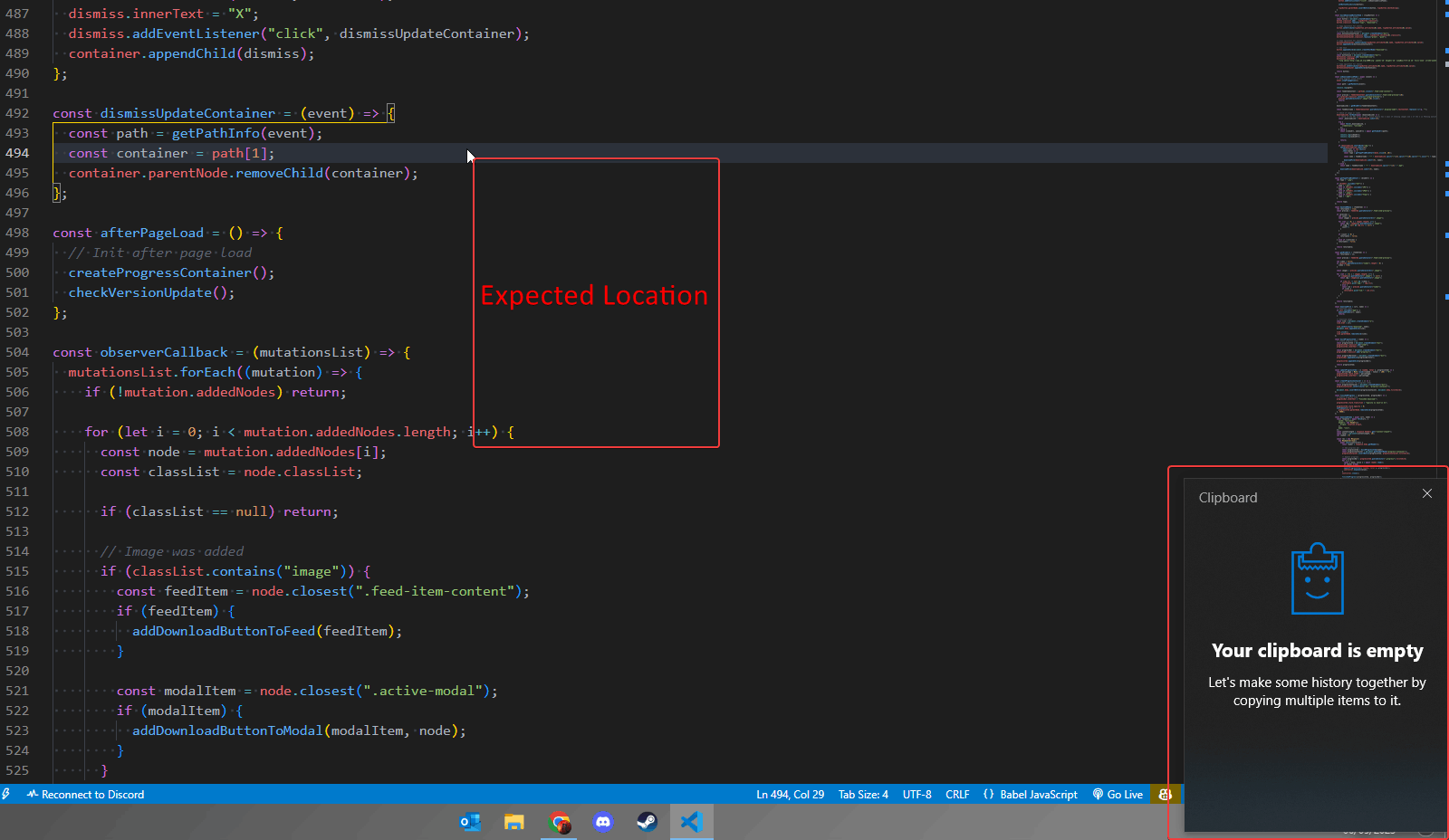
Task: Click removeChild on line 495
Action: coord(280,173)
